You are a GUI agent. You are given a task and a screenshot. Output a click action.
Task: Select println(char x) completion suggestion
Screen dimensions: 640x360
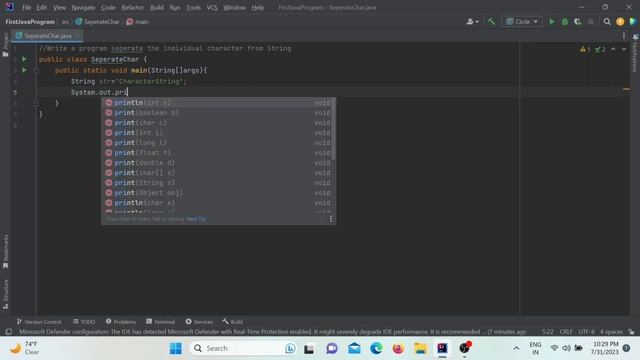click(x=218, y=203)
